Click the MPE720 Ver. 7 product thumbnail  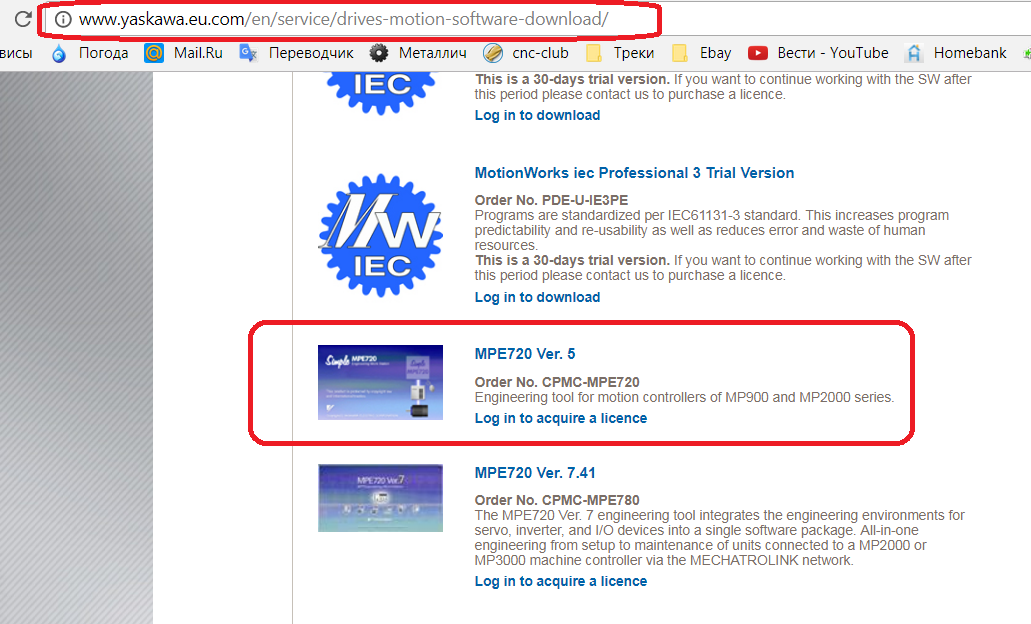pos(380,498)
